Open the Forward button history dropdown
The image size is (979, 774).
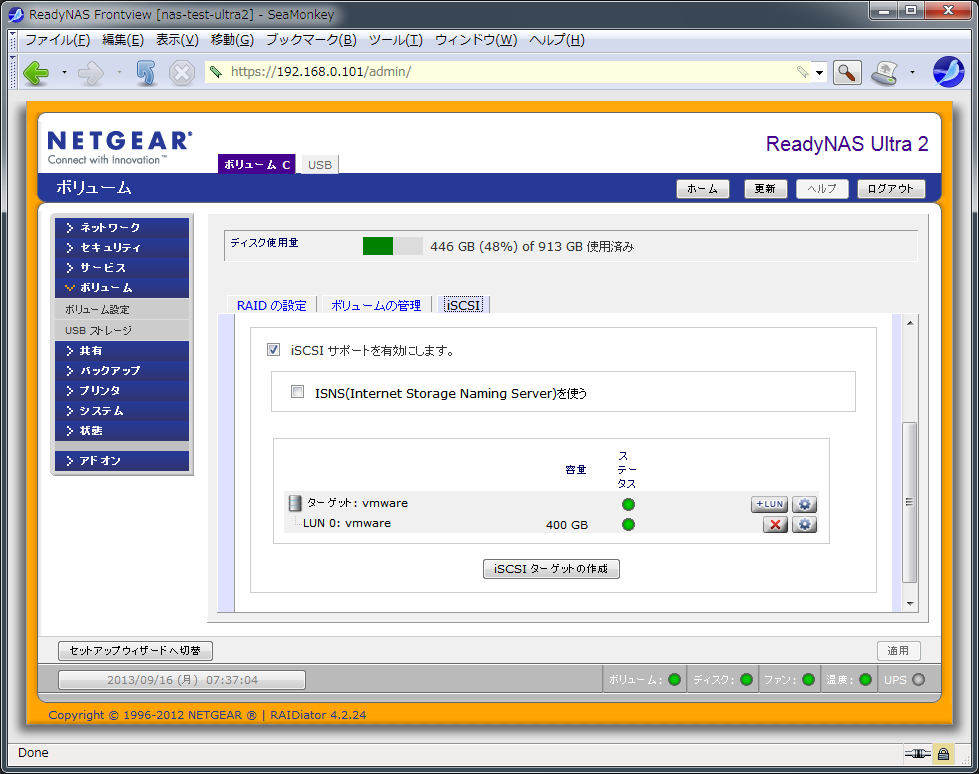pyautogui.click(x=119, y=73)
